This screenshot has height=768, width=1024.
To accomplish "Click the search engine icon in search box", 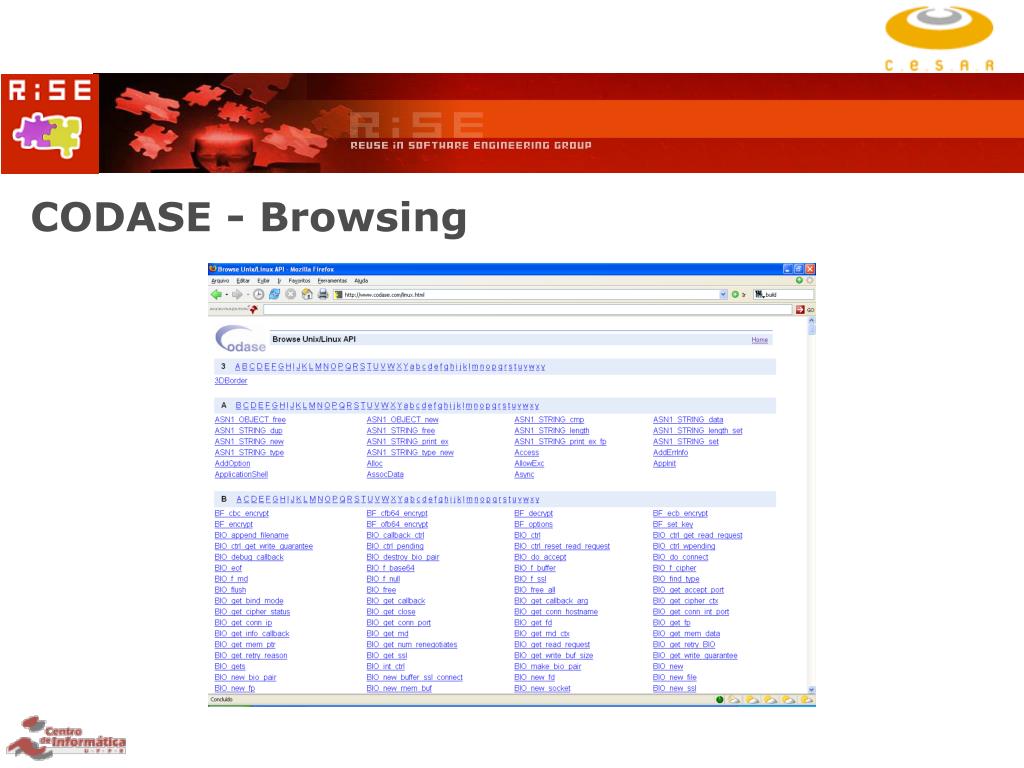I will coord(759,295).
